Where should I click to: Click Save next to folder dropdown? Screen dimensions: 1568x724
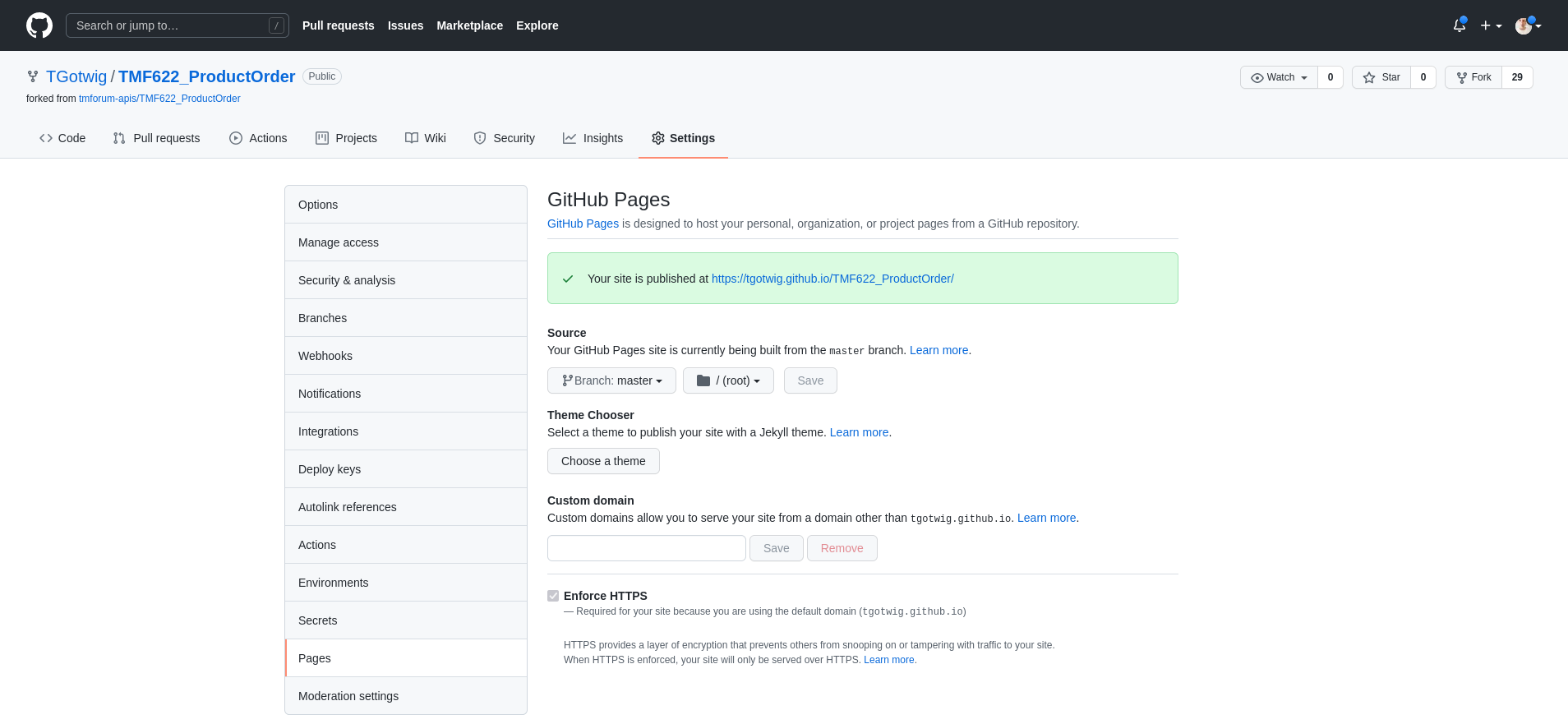coord(810,380)
